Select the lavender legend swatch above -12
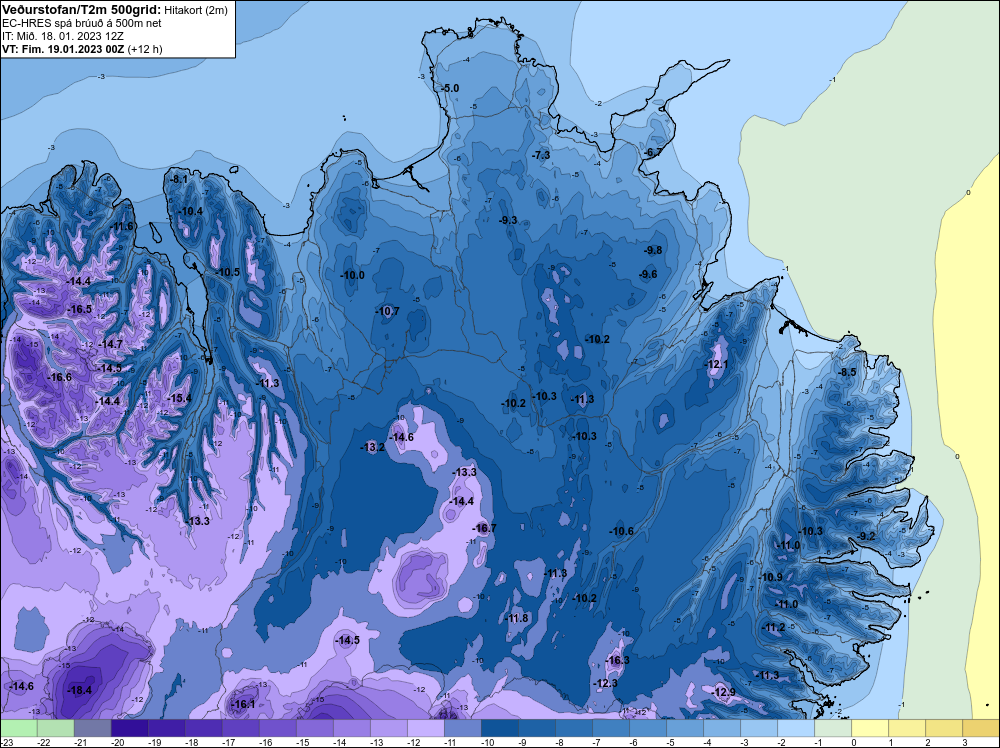Viewport: 1000px width, 748px height. [x=425, y=728]
